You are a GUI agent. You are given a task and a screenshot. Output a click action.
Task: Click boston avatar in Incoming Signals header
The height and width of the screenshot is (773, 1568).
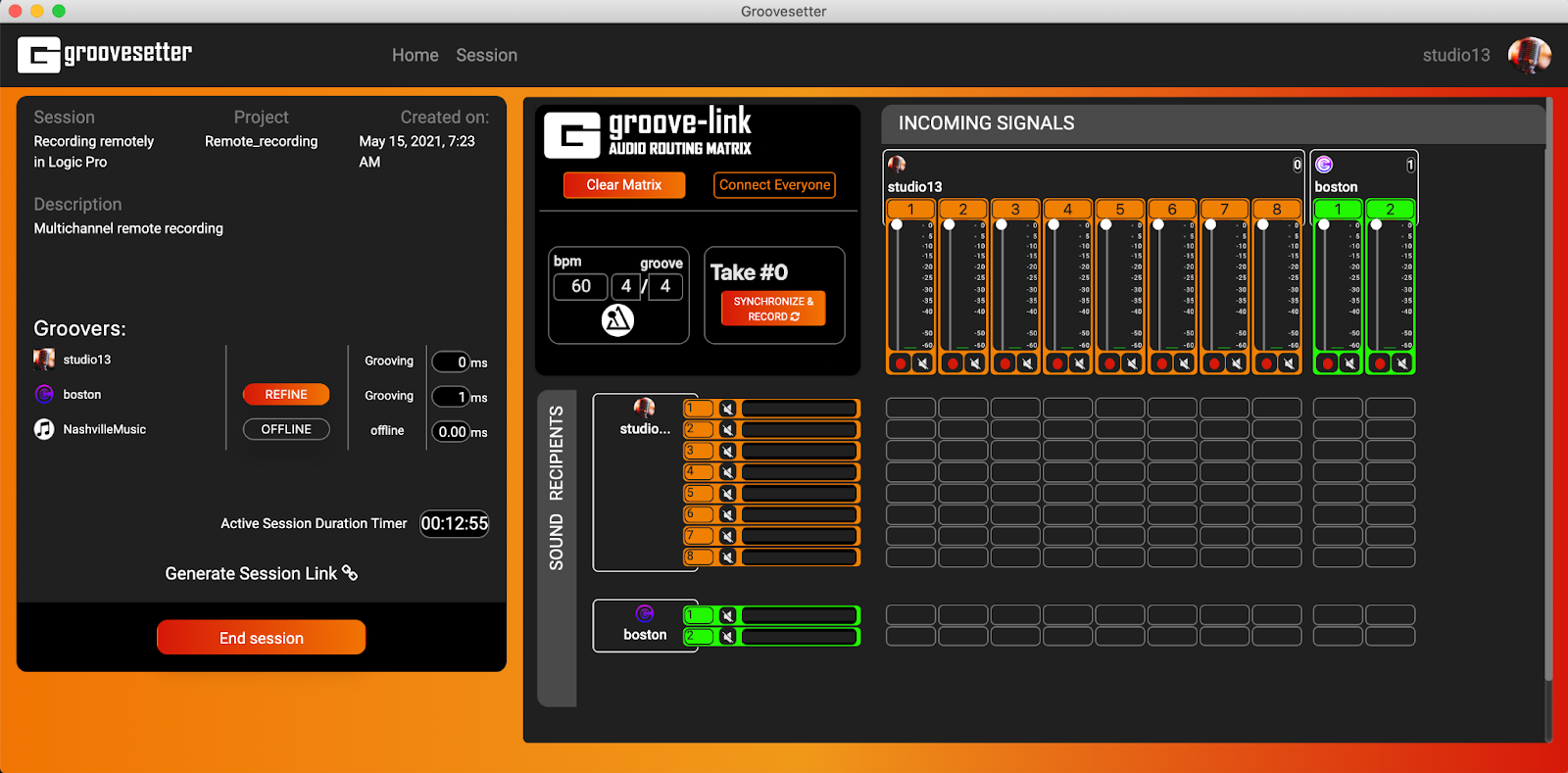pos(1324,164)
